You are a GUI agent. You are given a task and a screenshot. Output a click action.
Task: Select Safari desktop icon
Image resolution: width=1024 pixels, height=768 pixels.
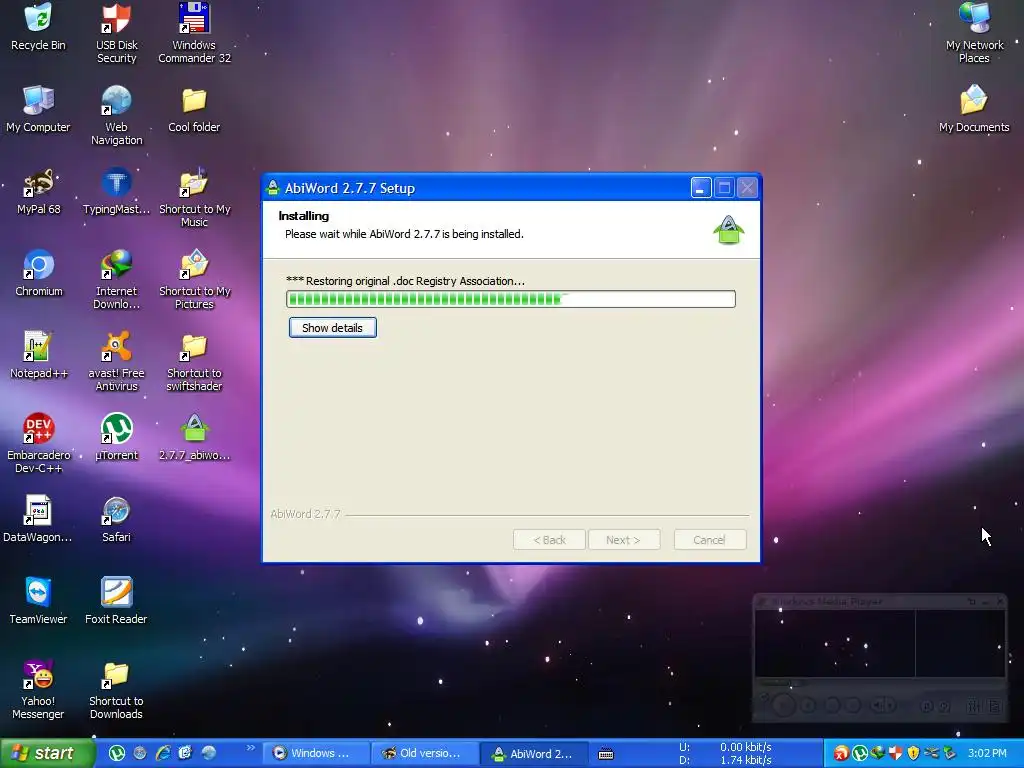point(116,519)
